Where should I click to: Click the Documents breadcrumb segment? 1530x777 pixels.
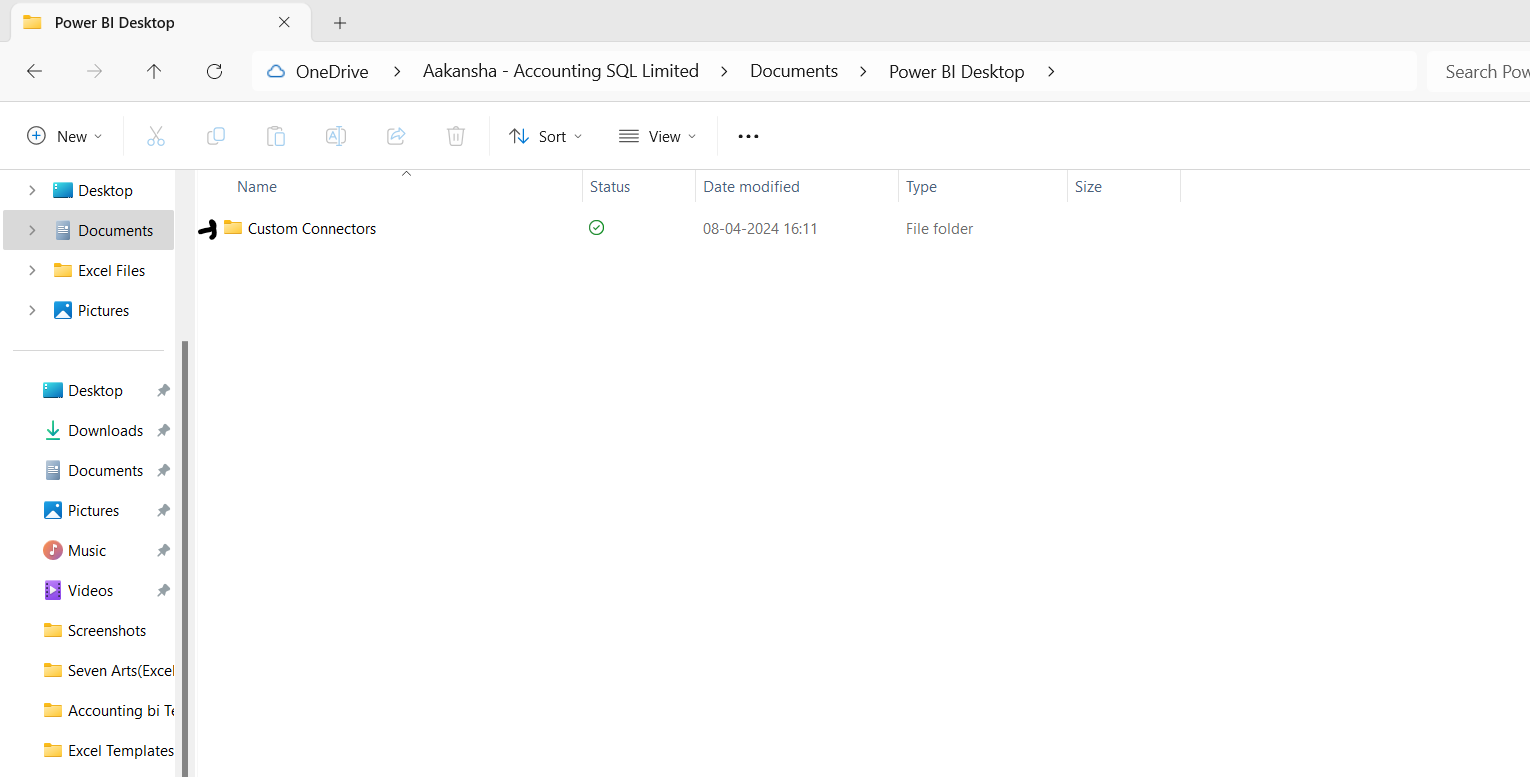pyautogui.click(x=794, y=71)
